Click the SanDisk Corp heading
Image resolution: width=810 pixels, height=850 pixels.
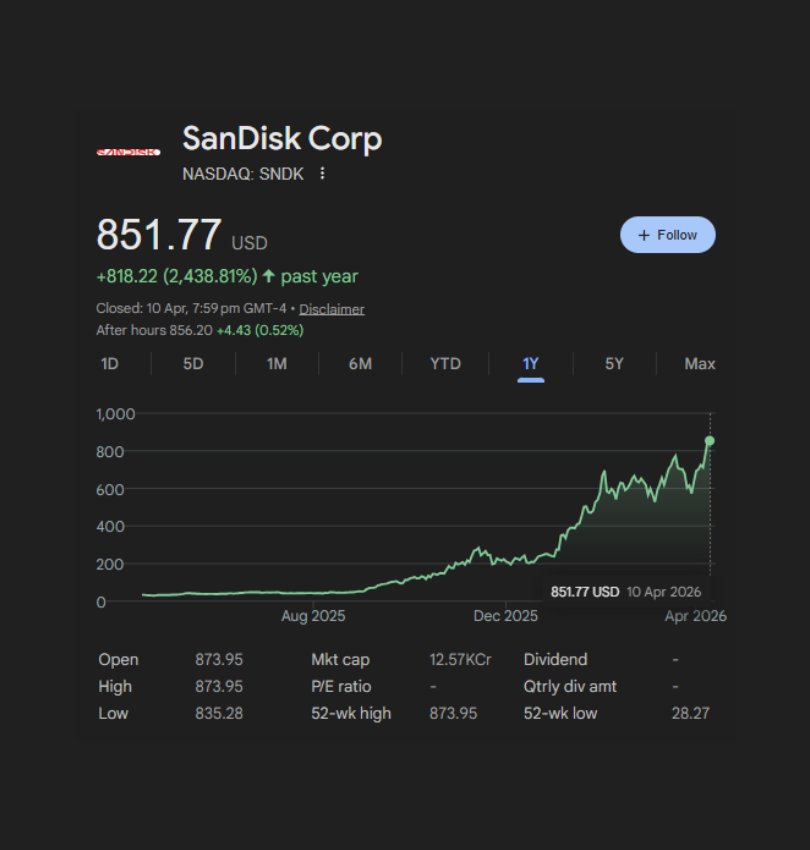[282, 139]
